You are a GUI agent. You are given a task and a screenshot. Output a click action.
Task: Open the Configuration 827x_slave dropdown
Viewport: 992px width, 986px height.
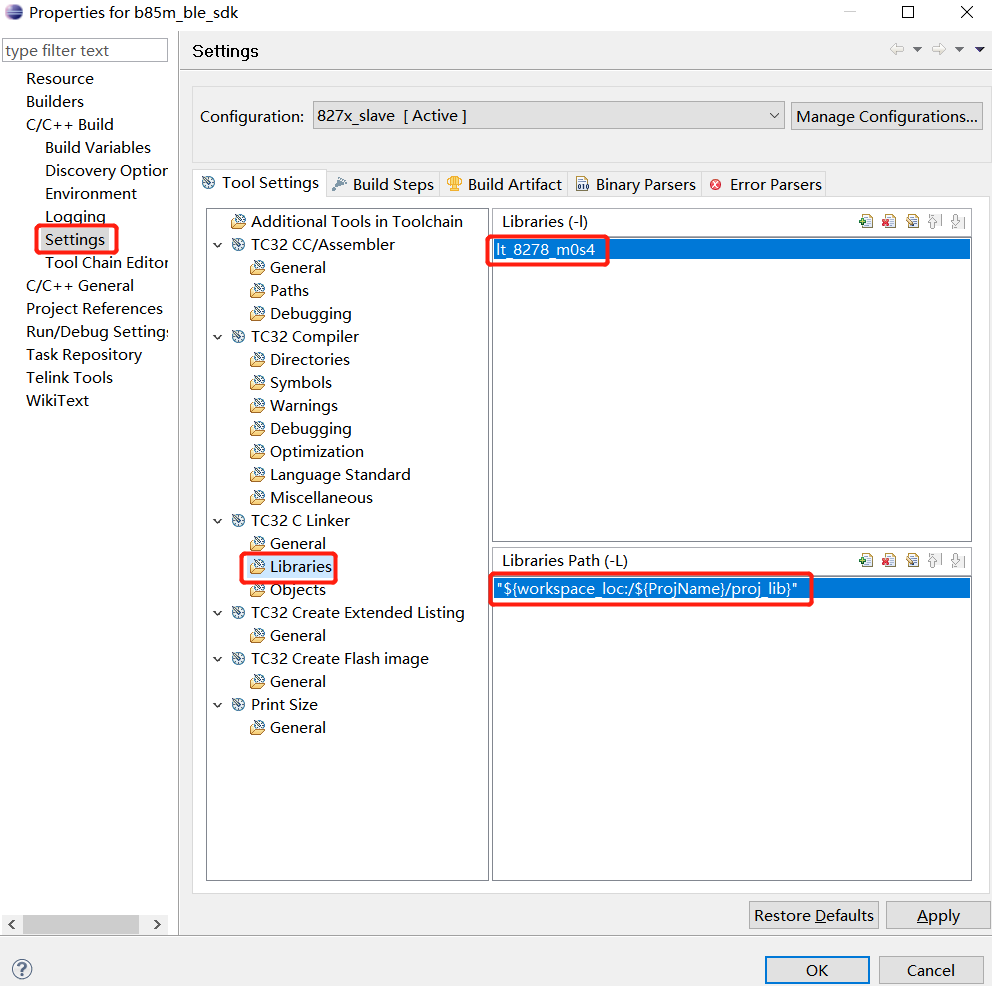coord(774,115)
